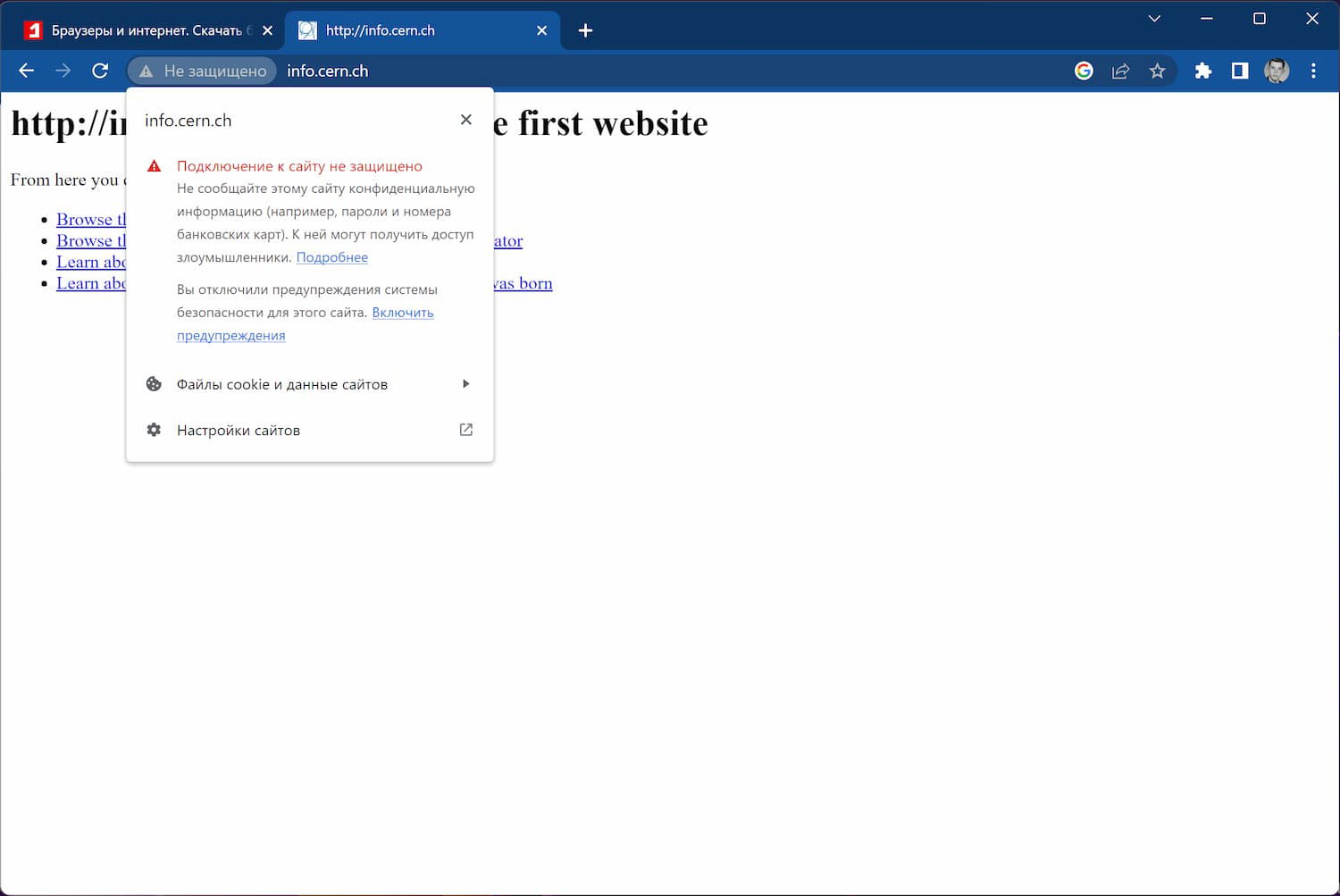Expand the cookies submenu arrow

click(x=465, y=384)
